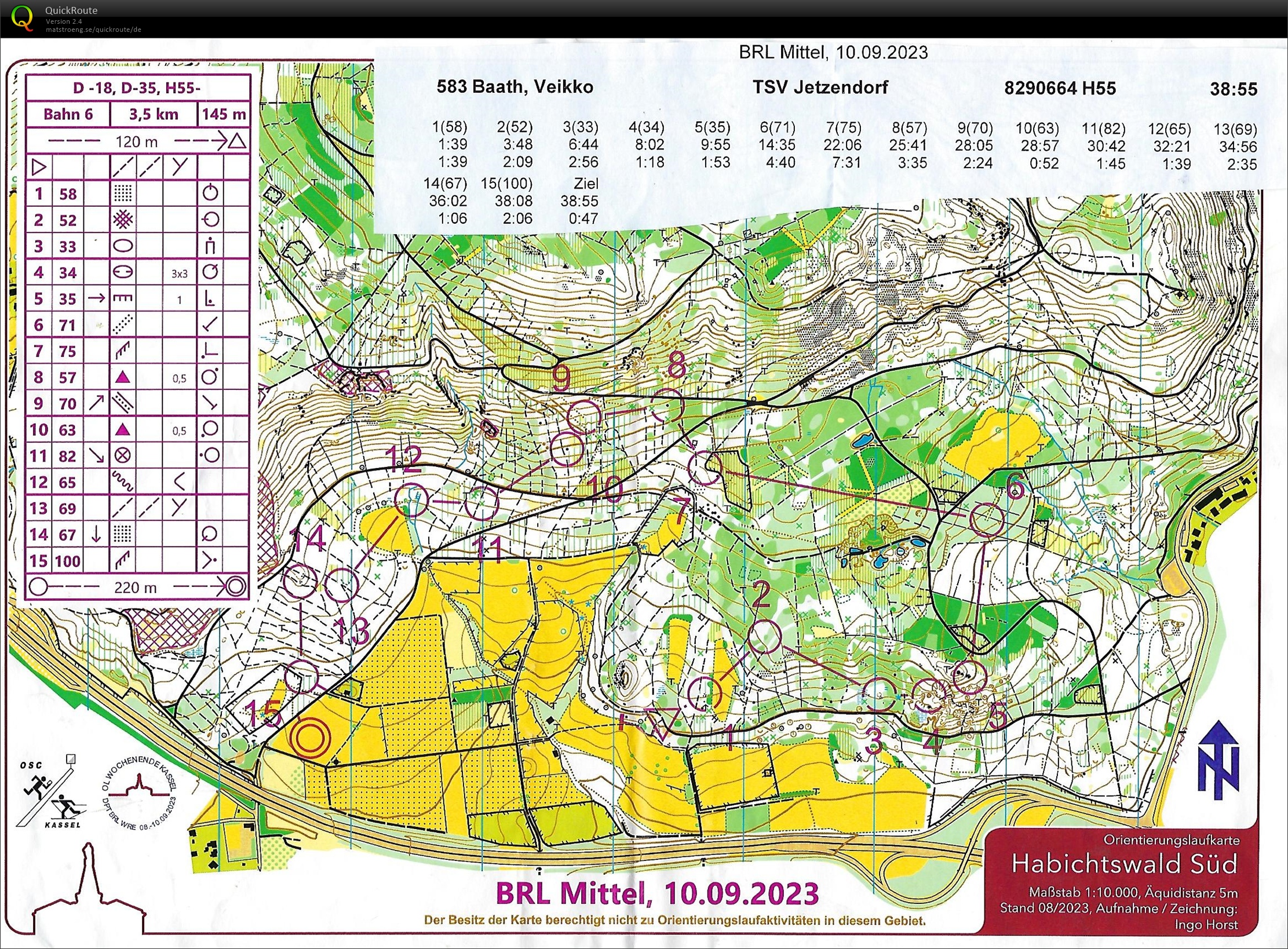Click purple BRL Mittel, 10.09.2023 bottom title
This screenshot has width=1288, height=949.
tap(657, 893)
